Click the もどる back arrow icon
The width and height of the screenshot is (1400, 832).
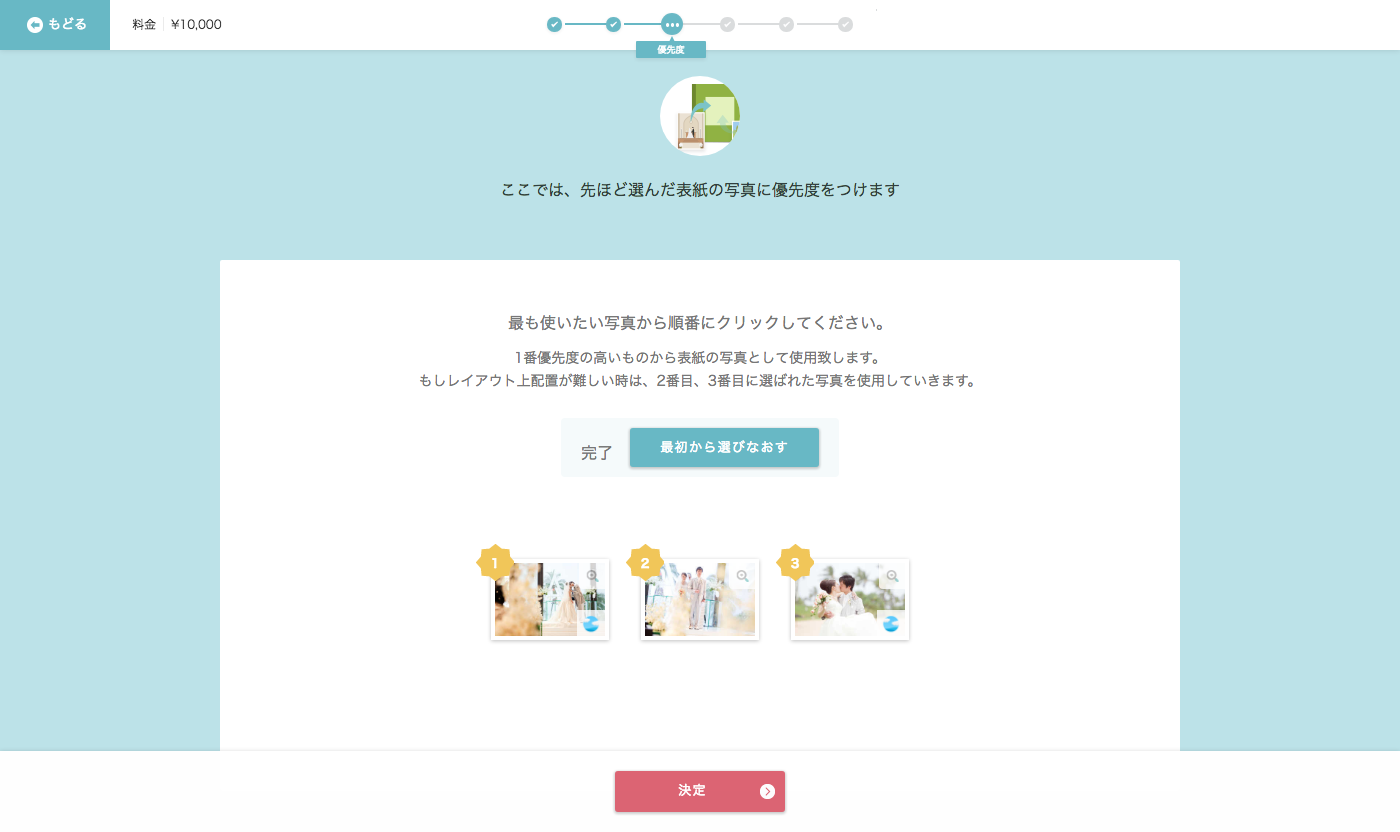point(35,25)
